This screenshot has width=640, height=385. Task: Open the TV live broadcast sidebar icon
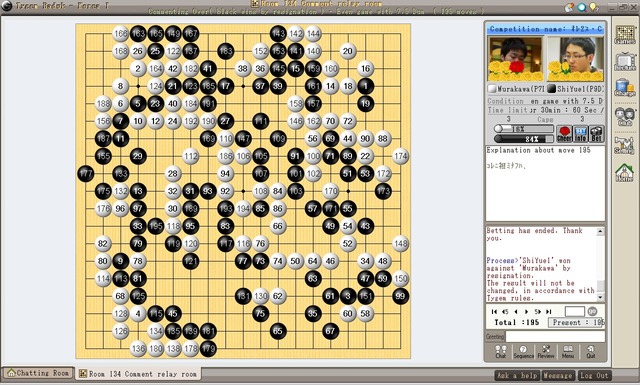point(625,62)
